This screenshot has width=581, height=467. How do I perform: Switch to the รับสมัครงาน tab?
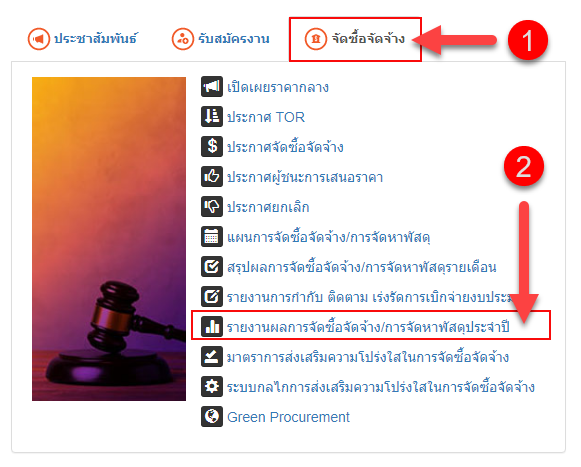coord(220,39)
